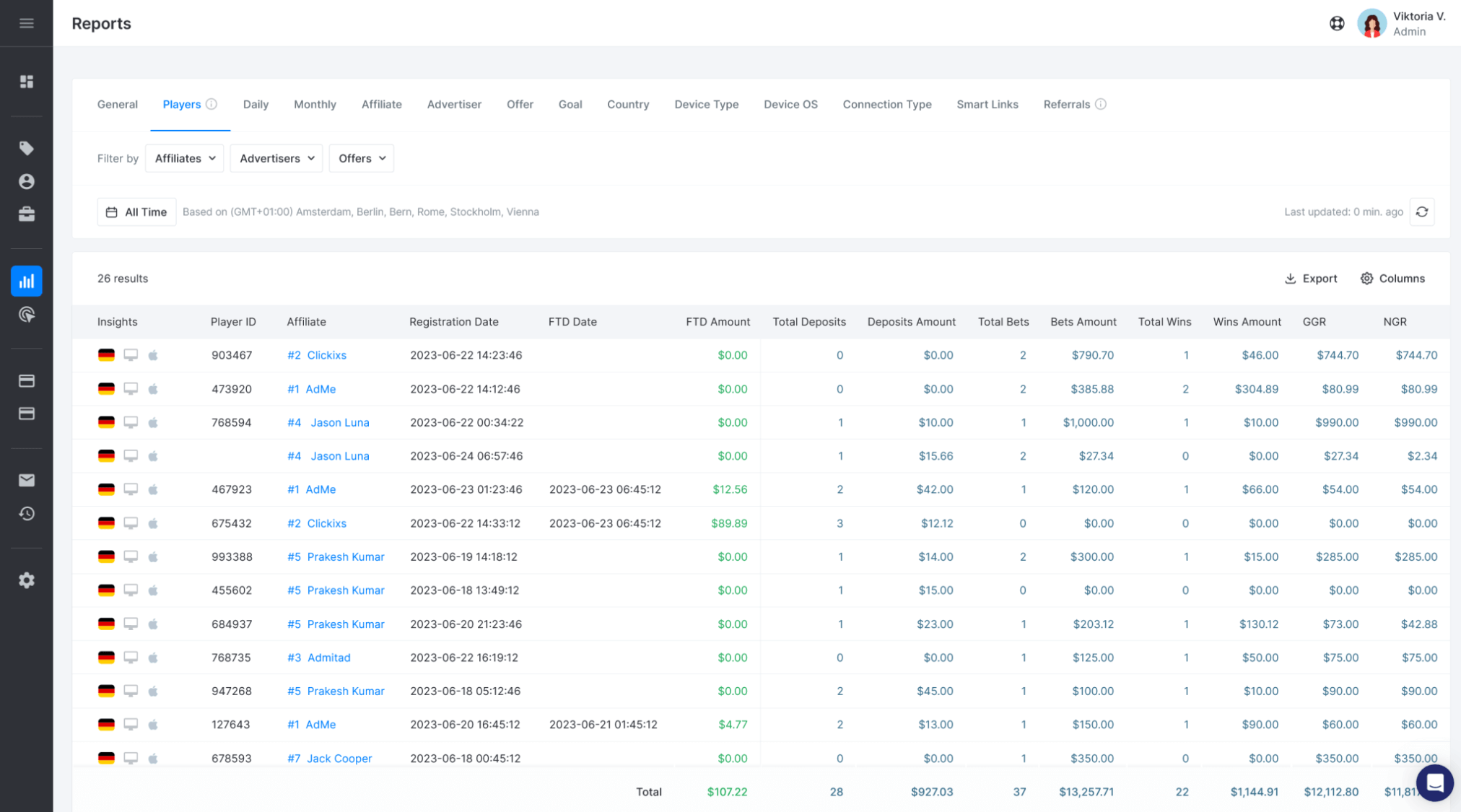This screenshot has height=812, width=1461.
Task: Switch to the Monthly report tab
Action: [x=313, y=104]
